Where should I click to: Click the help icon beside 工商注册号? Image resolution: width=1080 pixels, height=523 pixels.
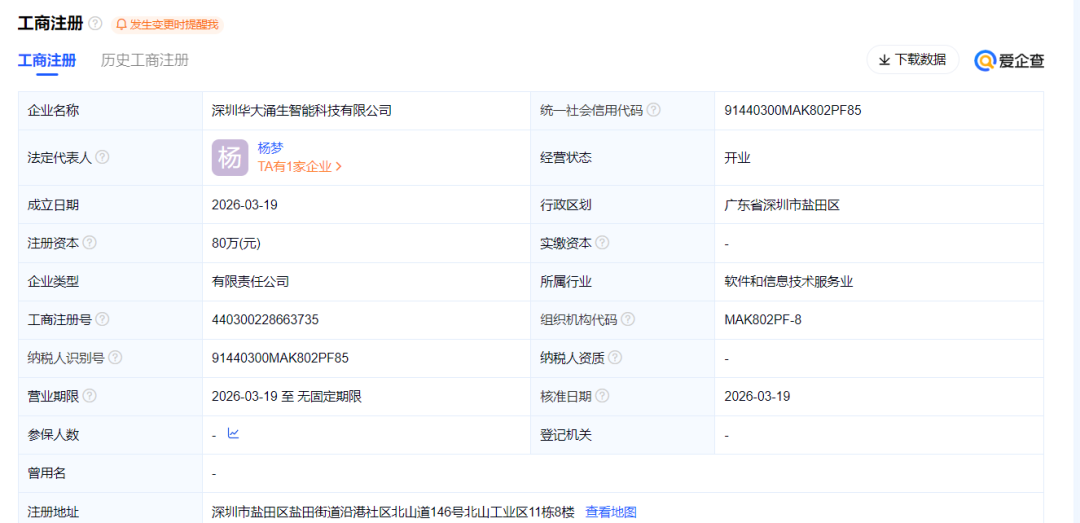102,320
